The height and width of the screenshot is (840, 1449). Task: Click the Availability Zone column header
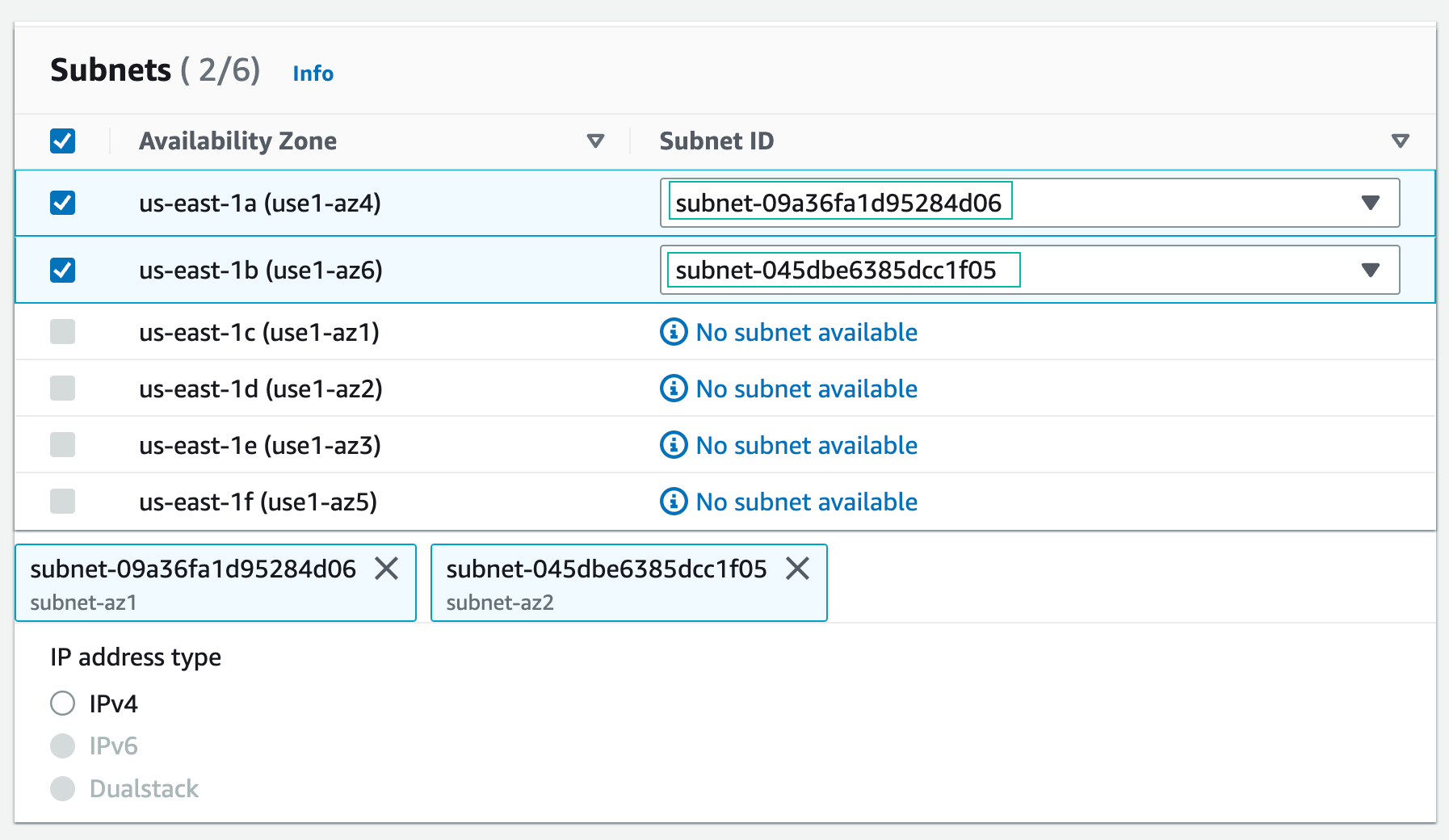(237, 141)
